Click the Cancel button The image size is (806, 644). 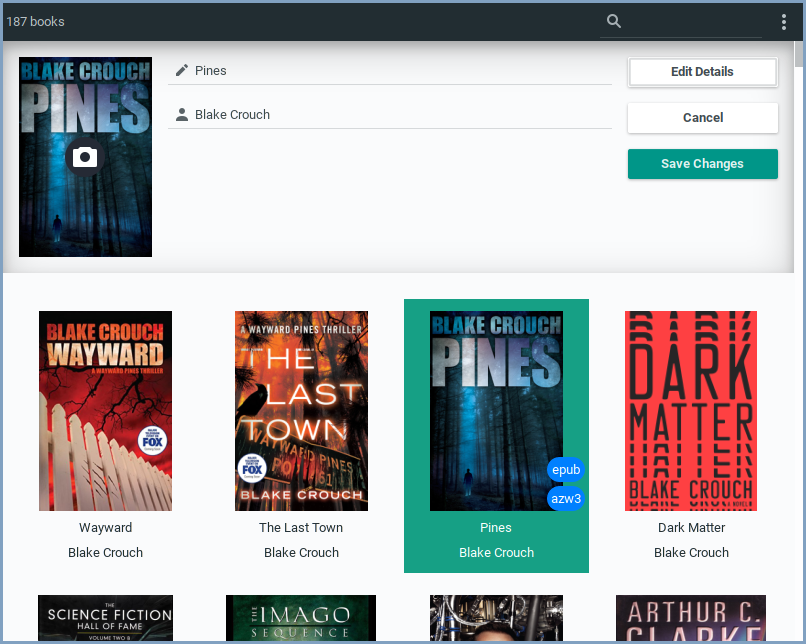click(702, 118)
